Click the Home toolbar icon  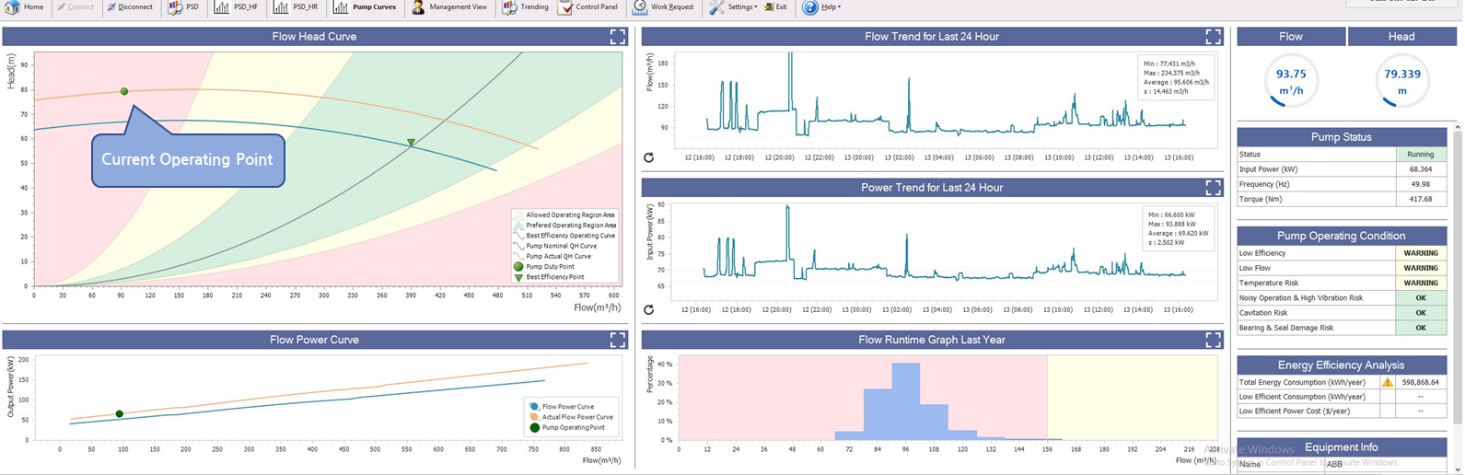24,7
